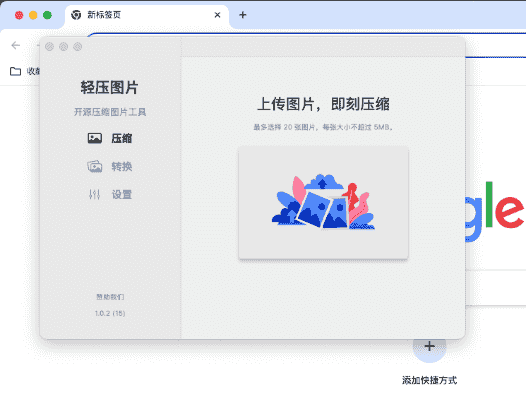The height and width of the screenshot is (393, 527).
Task: Maximize Chrome with the green button
Action: (47, 15)
